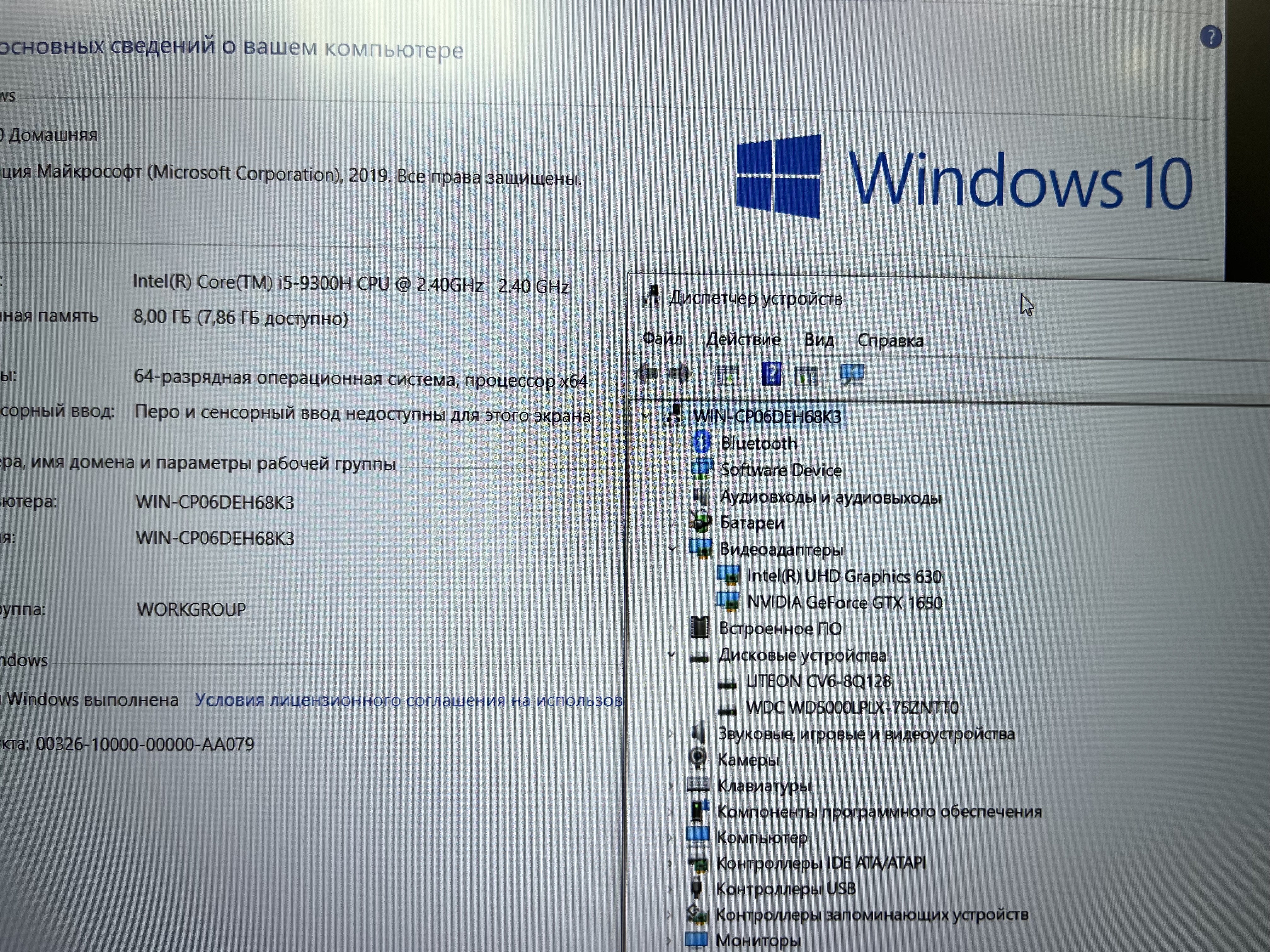Click the Клавиатуры keyboard icon

coord(698,785)
